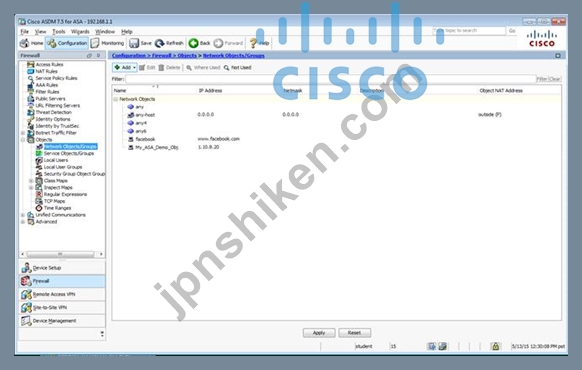Screen dimensions: 582x370
Task: Click the Add button
Action: click(x=122, y=68)
